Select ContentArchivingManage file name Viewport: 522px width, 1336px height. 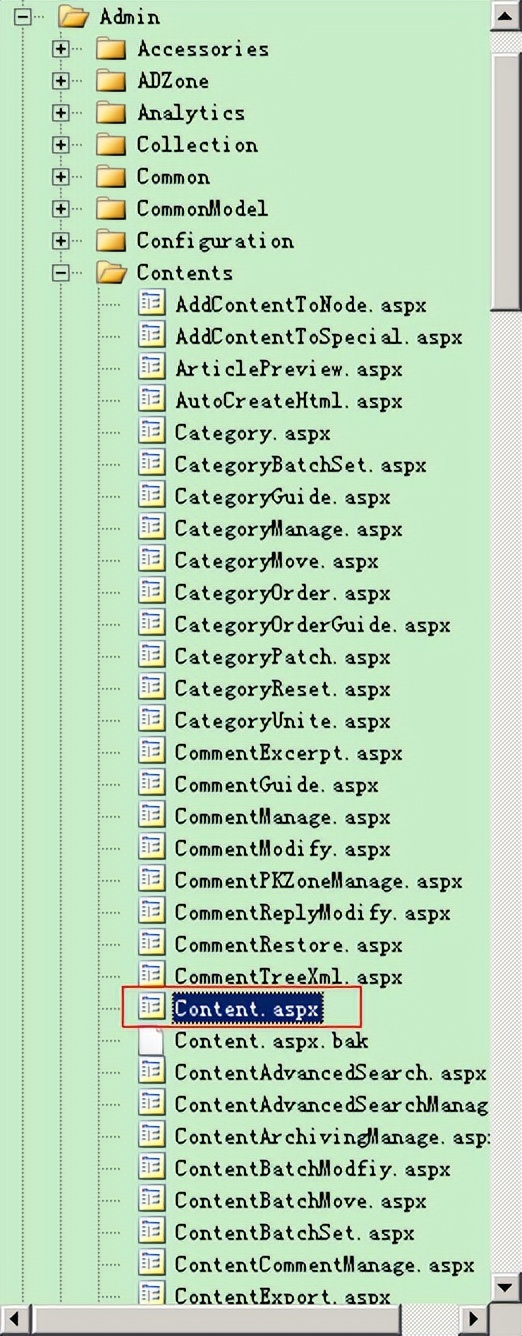(x=332, y=1138)
